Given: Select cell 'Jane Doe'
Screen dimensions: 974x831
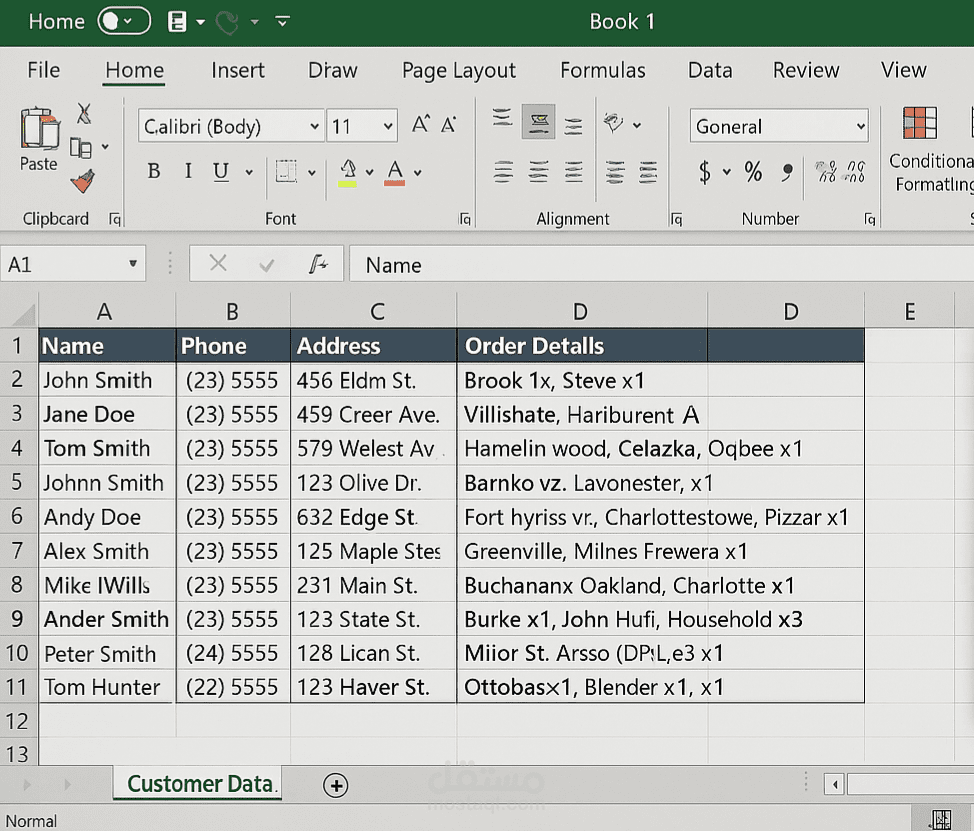Looking at the screenshot, I should [107, 414].
